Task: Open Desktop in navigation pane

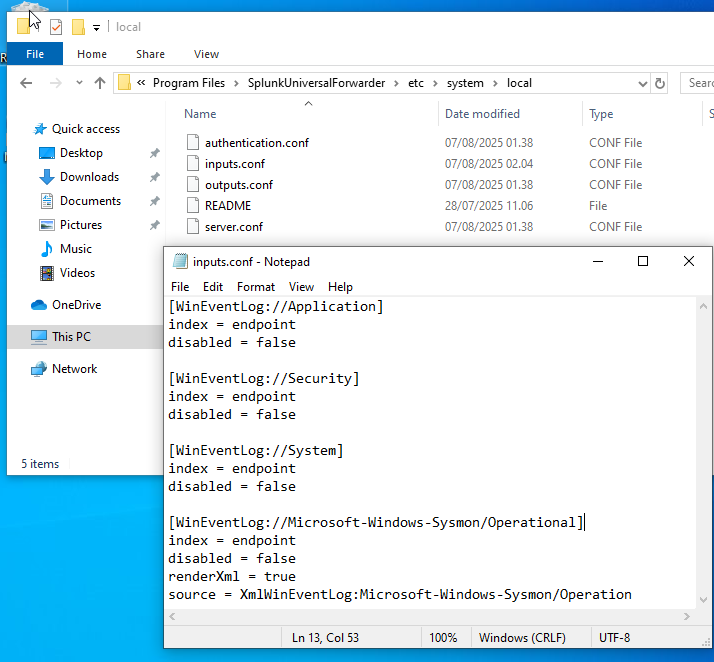Action: pos(81,153)
